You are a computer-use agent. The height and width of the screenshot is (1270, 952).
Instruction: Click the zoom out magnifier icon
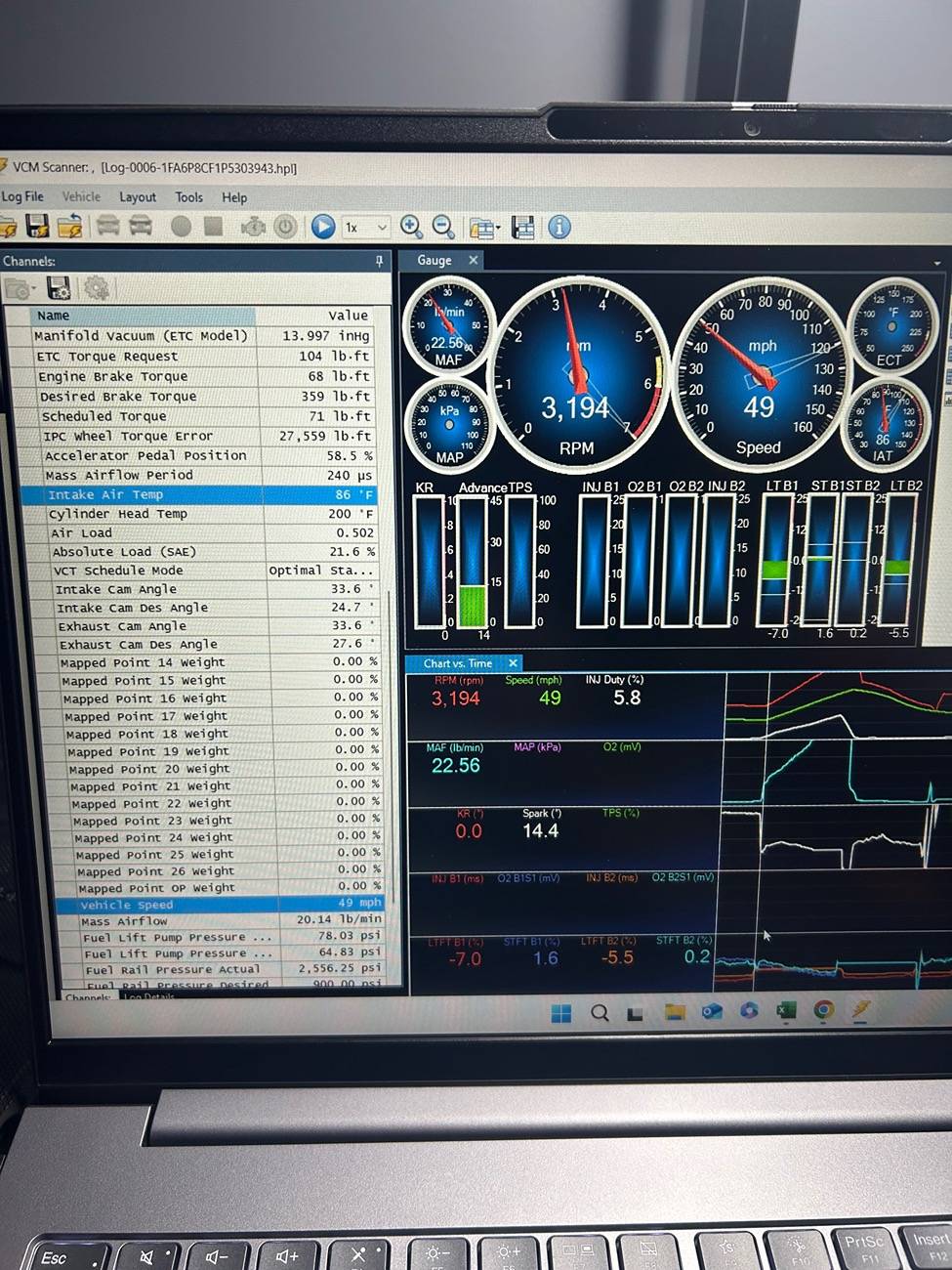[x=443, y=227]
